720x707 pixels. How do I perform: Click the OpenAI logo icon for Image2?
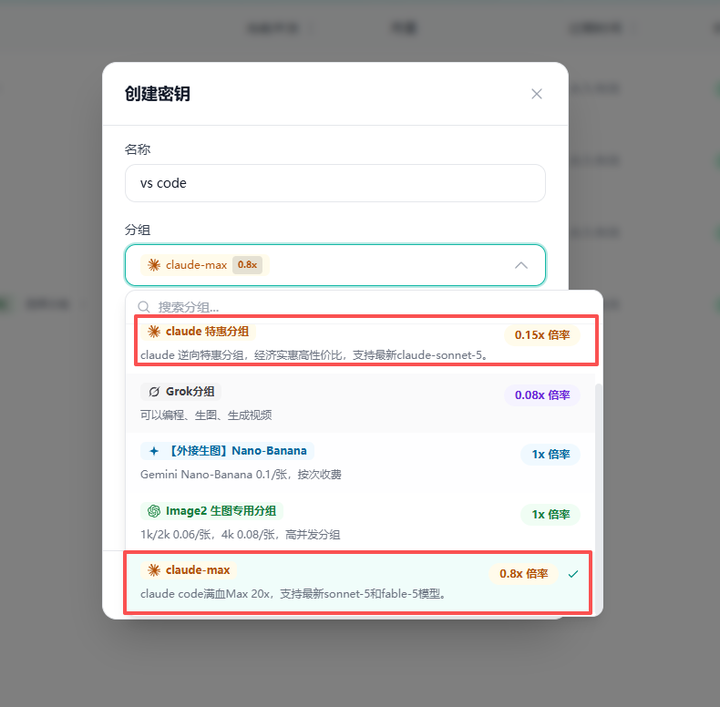154,511
